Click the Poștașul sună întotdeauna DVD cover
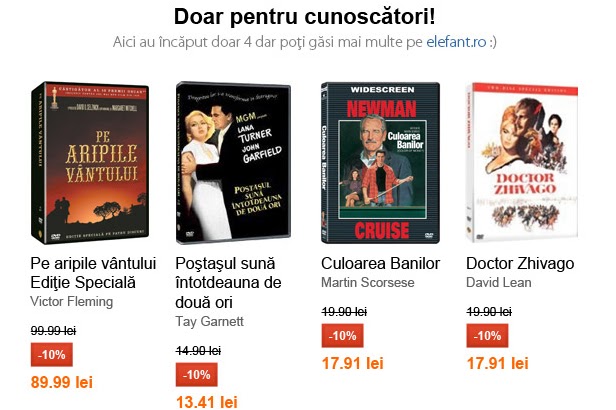Viewport: 616px width, 410px height. (x=233, y=163)
